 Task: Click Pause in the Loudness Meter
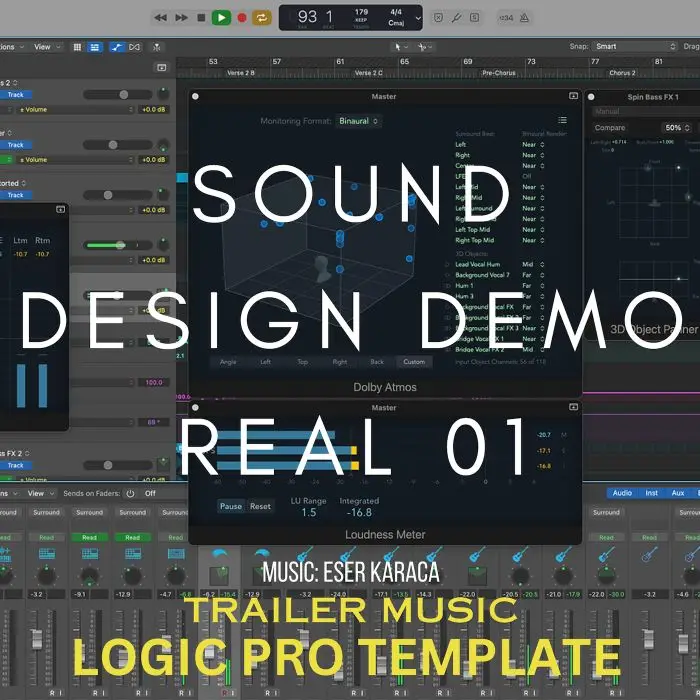(231, 506)
